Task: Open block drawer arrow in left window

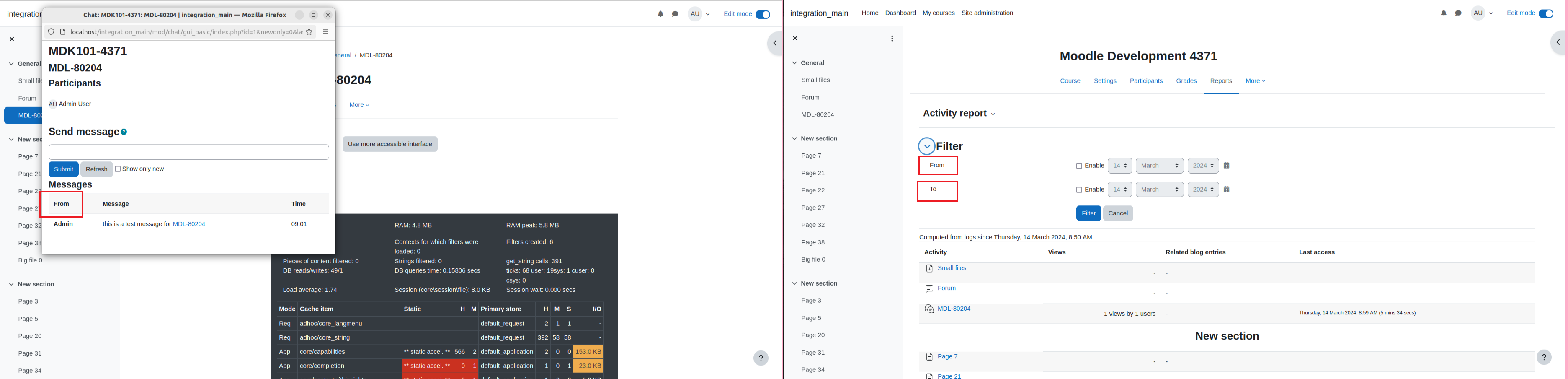Action: 774,43
